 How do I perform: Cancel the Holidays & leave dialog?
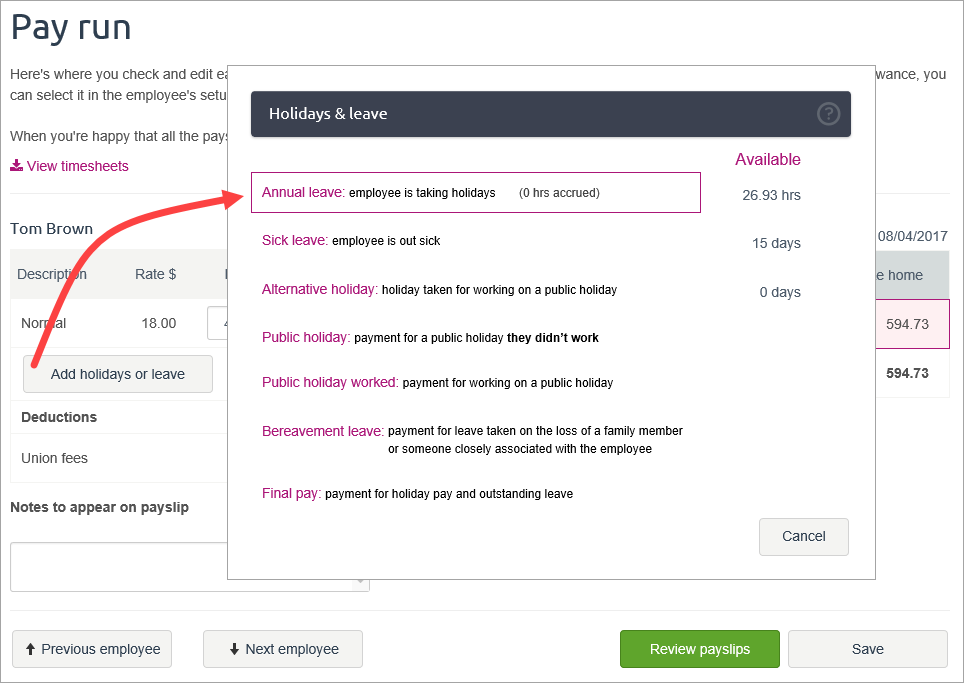[803, 536]
